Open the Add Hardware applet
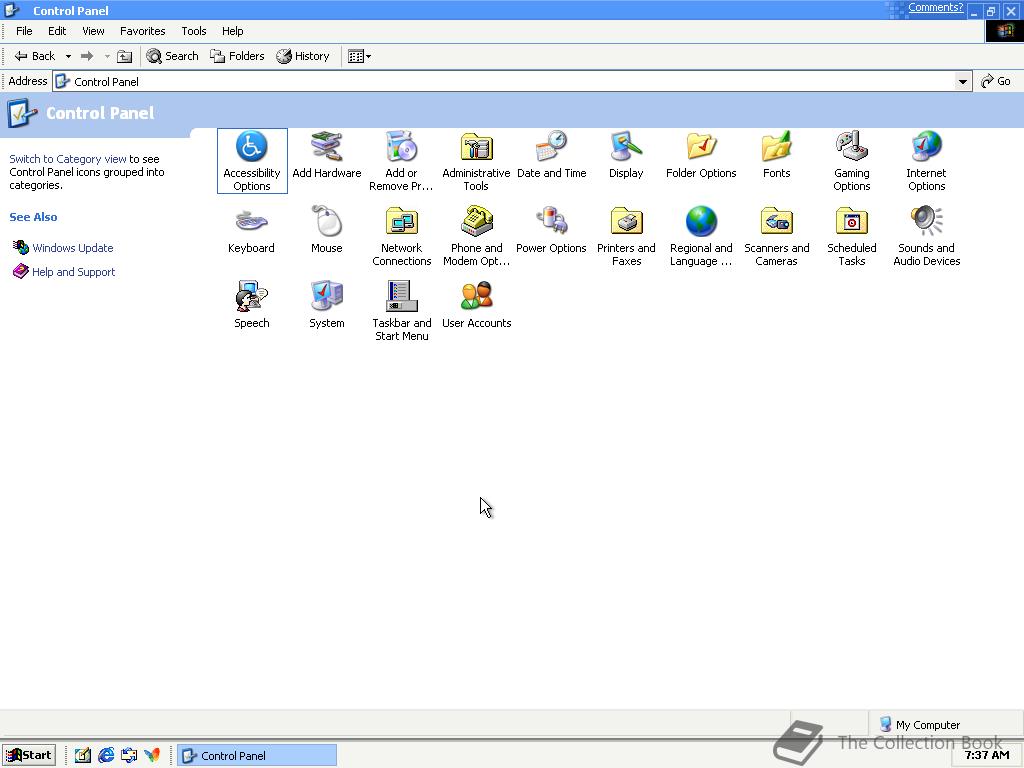Viewport: 1024px width, 768px height. (327, 155)
